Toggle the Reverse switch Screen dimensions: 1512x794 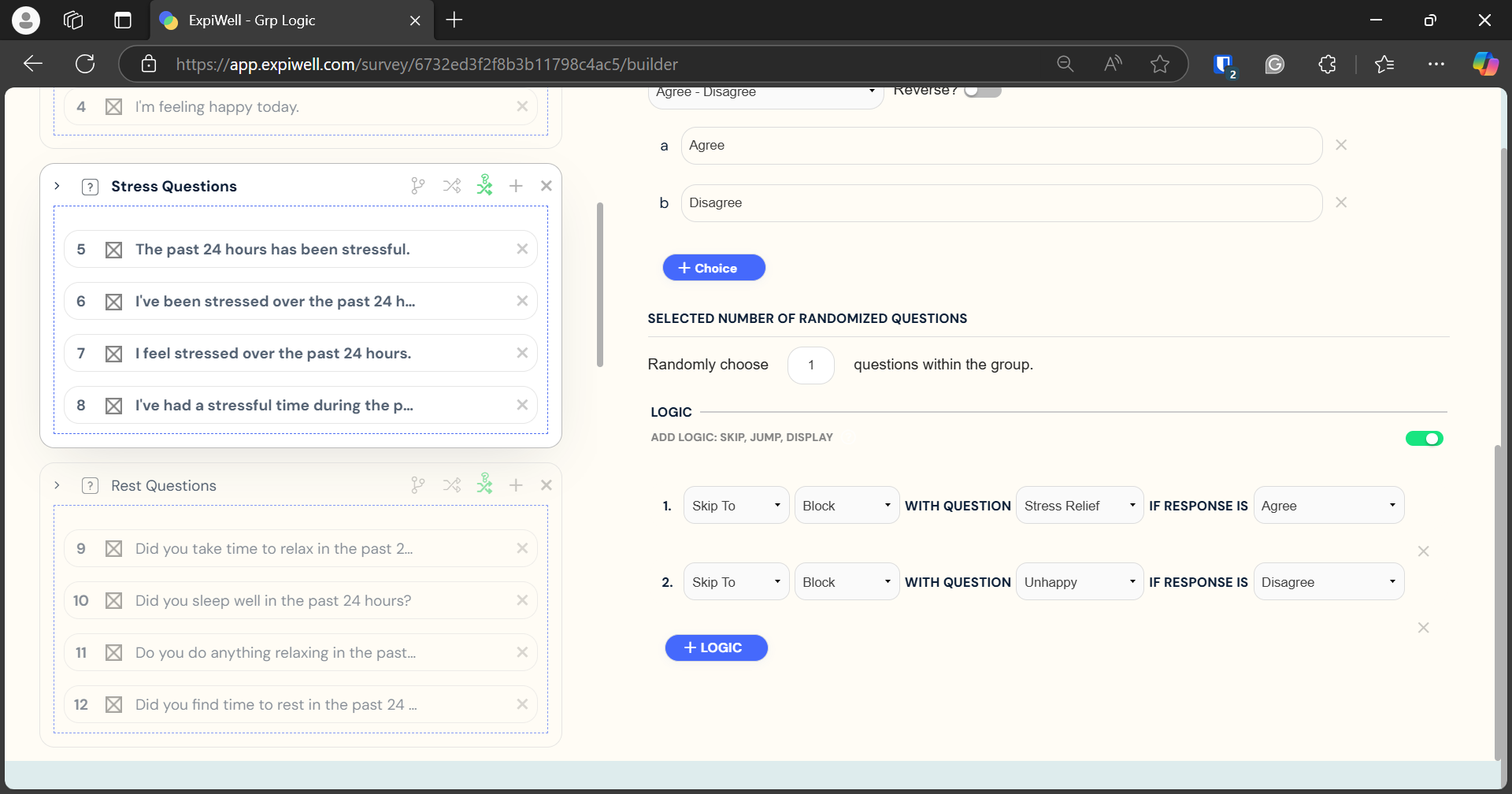982,91
